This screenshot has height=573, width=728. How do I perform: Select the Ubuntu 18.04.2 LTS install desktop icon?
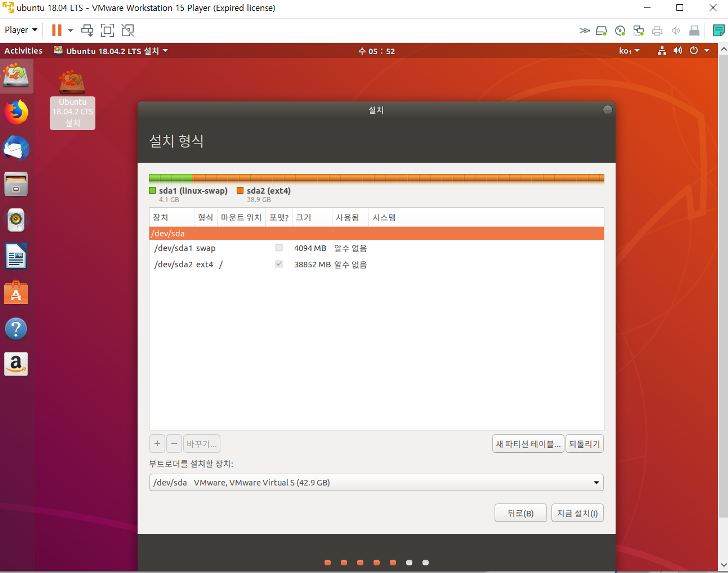coord(72,99)
